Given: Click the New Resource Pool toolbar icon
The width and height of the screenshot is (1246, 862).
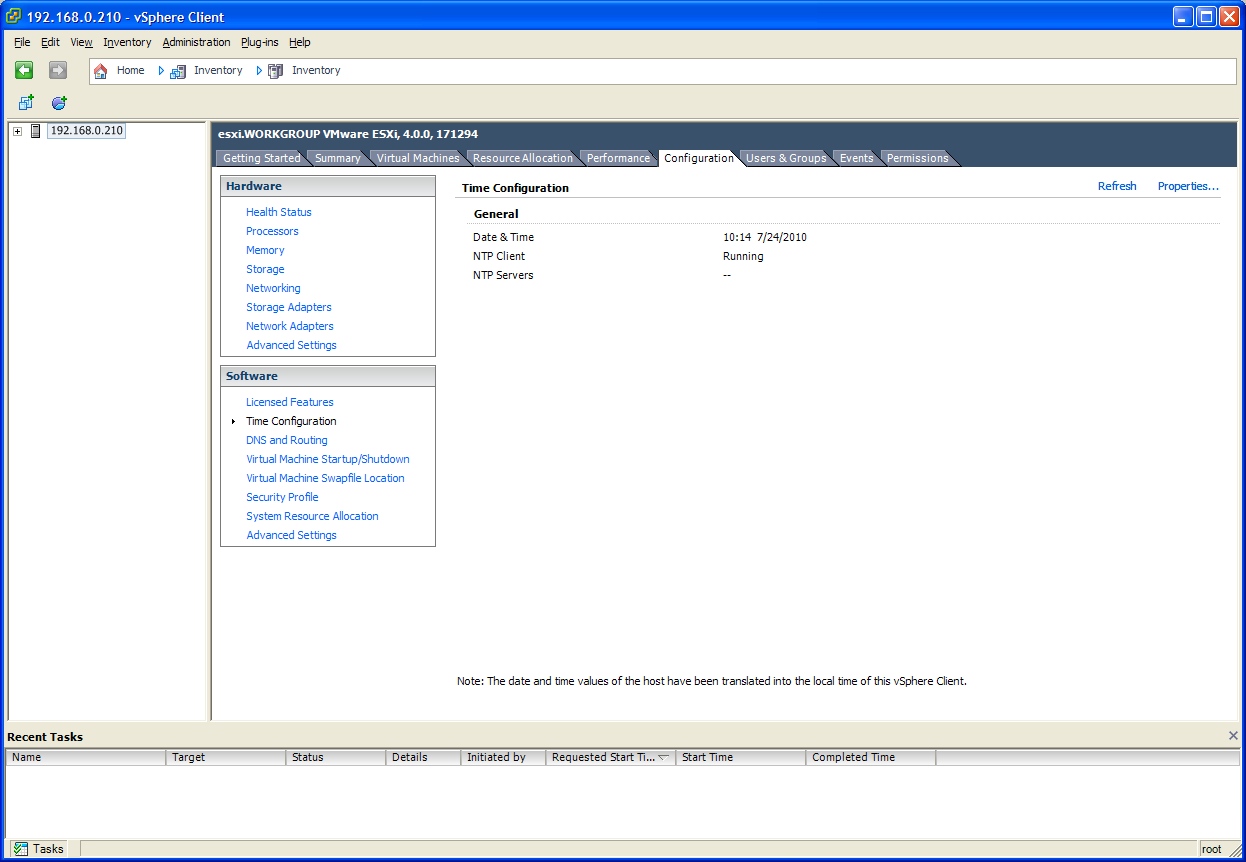Looking at the screenshot, I should pos(59,103).
